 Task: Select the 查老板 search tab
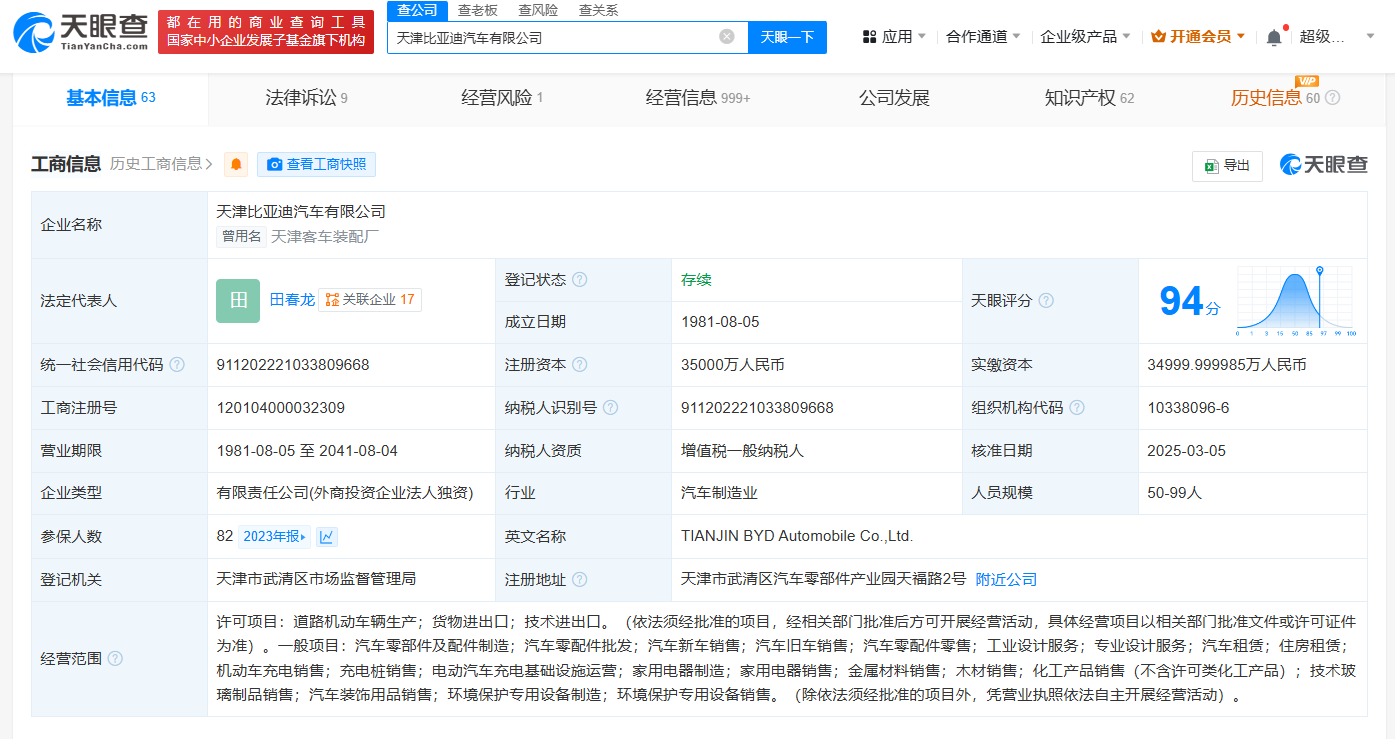(478, 10)
